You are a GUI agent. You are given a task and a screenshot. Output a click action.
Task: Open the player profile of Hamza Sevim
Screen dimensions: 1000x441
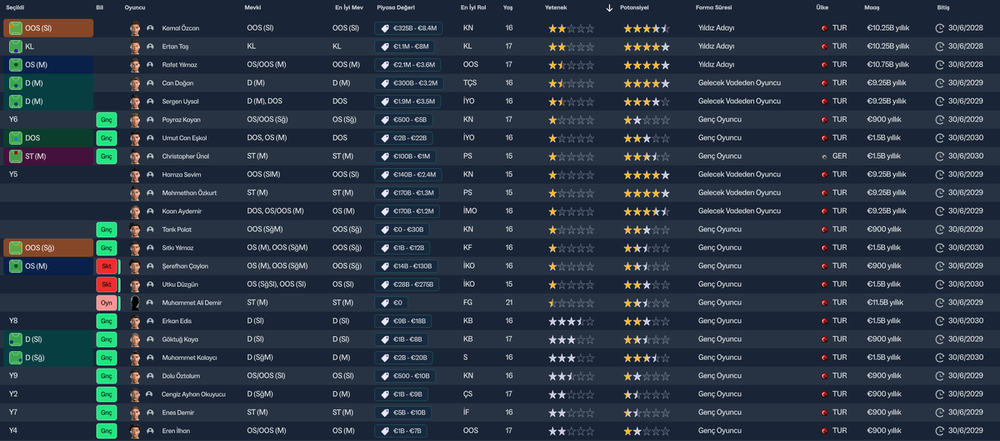(179, 174)
